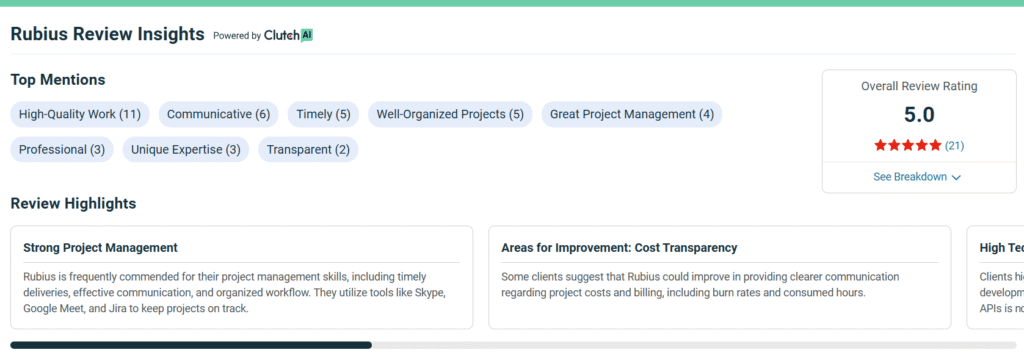Open the Strong Project Management highlight card
The width and height of the screenshot is (1024, 361).
242,277
